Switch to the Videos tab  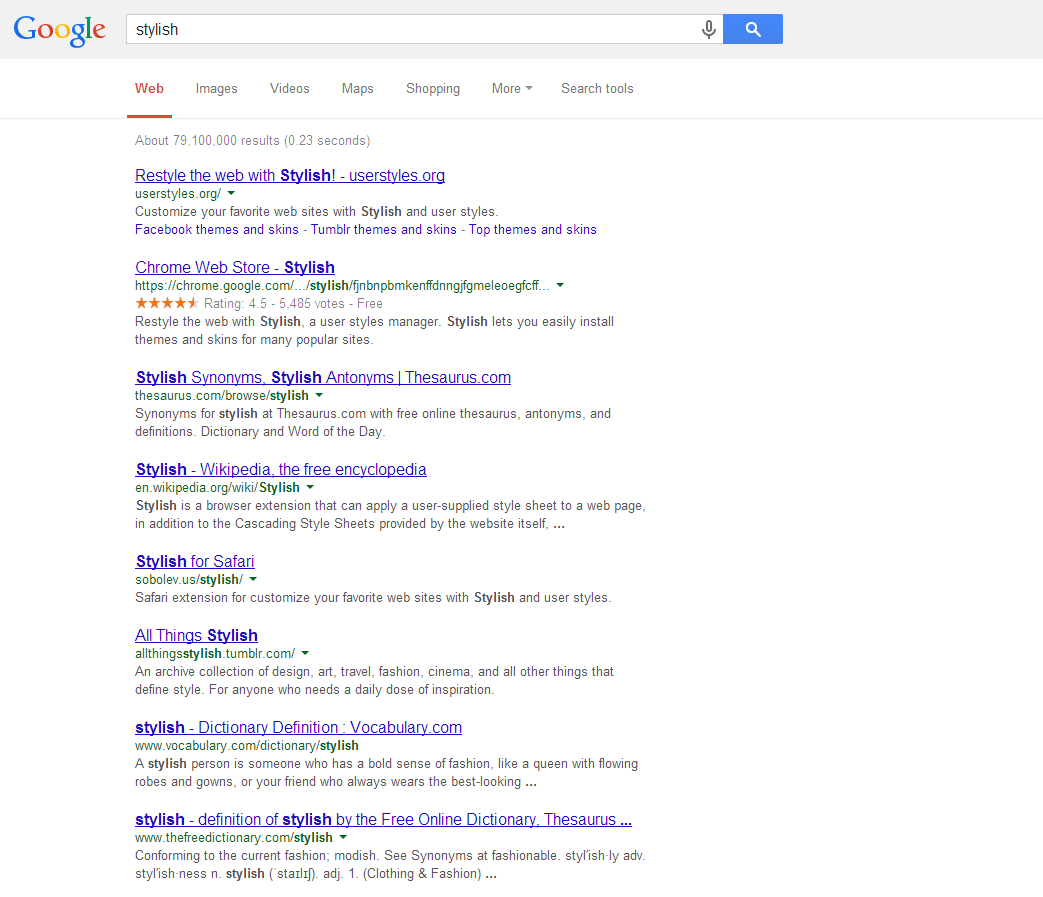(289, 88)
